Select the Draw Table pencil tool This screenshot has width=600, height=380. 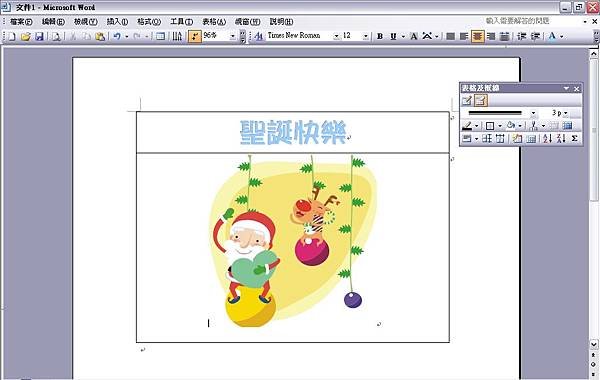466,101
